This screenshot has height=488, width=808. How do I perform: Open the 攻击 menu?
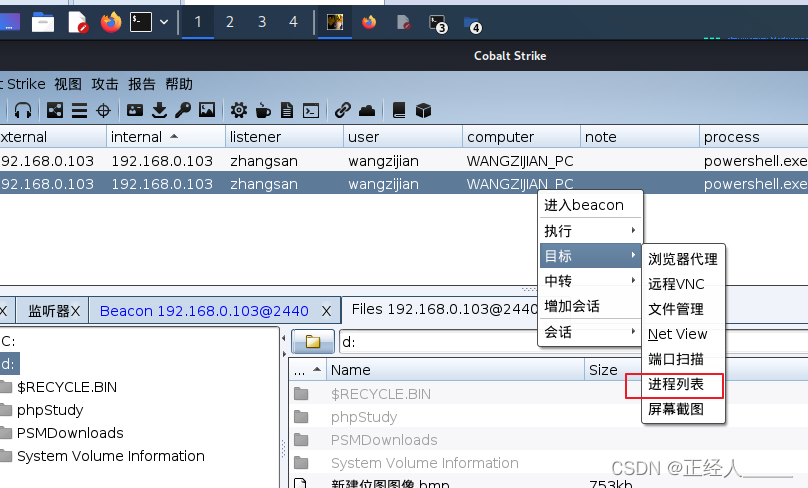point(105,83)
